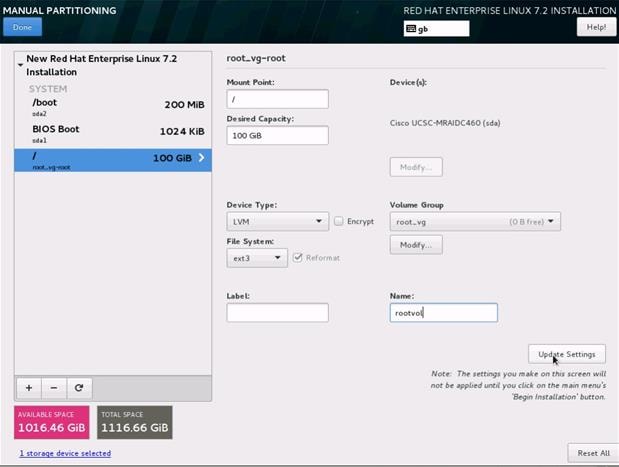Click the SYSTEM section label
The image size is (619, 467).
pos(48,89)
